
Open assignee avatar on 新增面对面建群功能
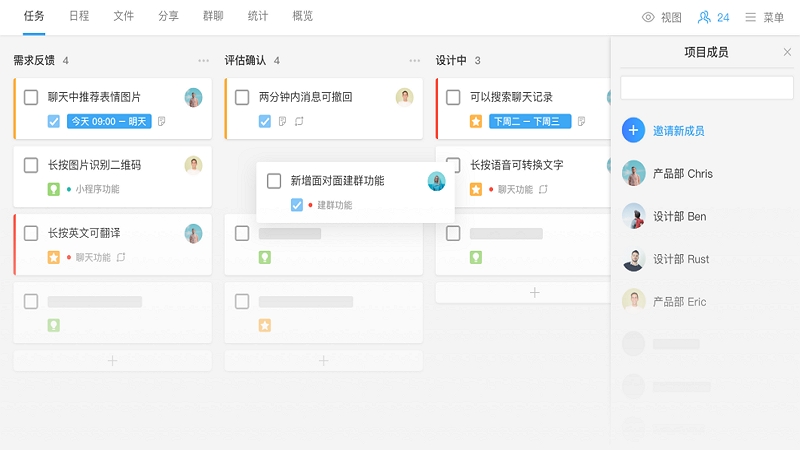(436, 181)
